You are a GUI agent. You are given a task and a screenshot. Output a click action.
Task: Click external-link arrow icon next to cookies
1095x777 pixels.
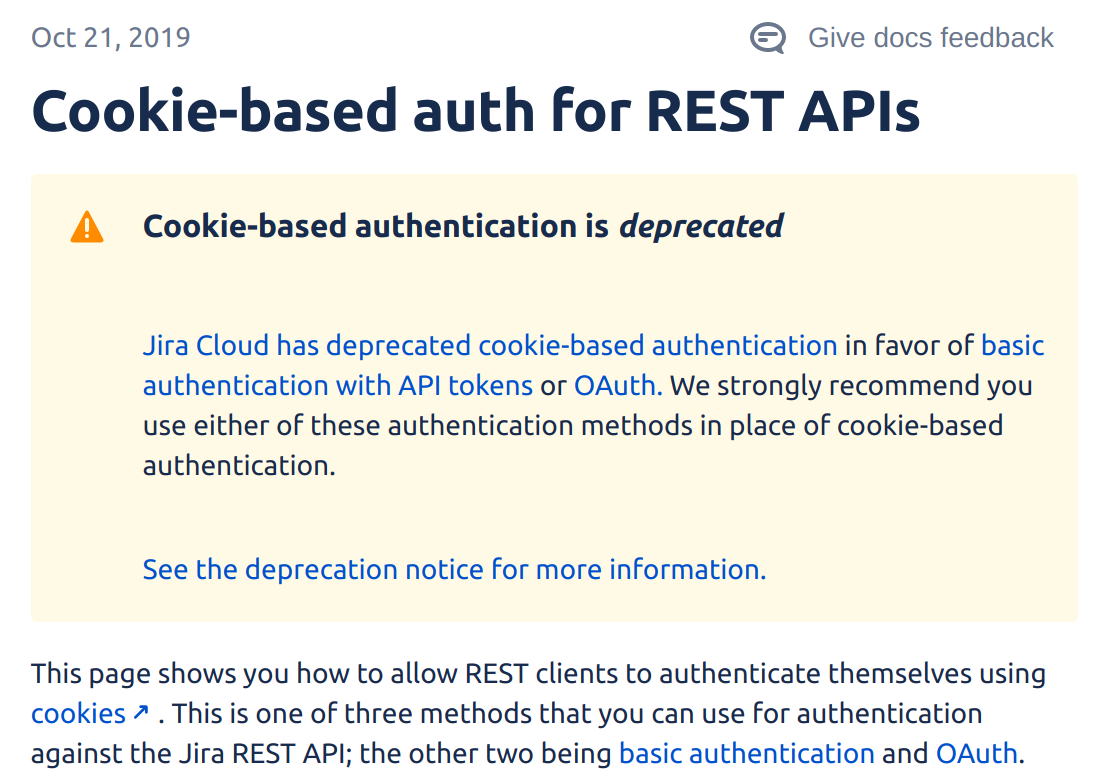click(x=141, y=712)
